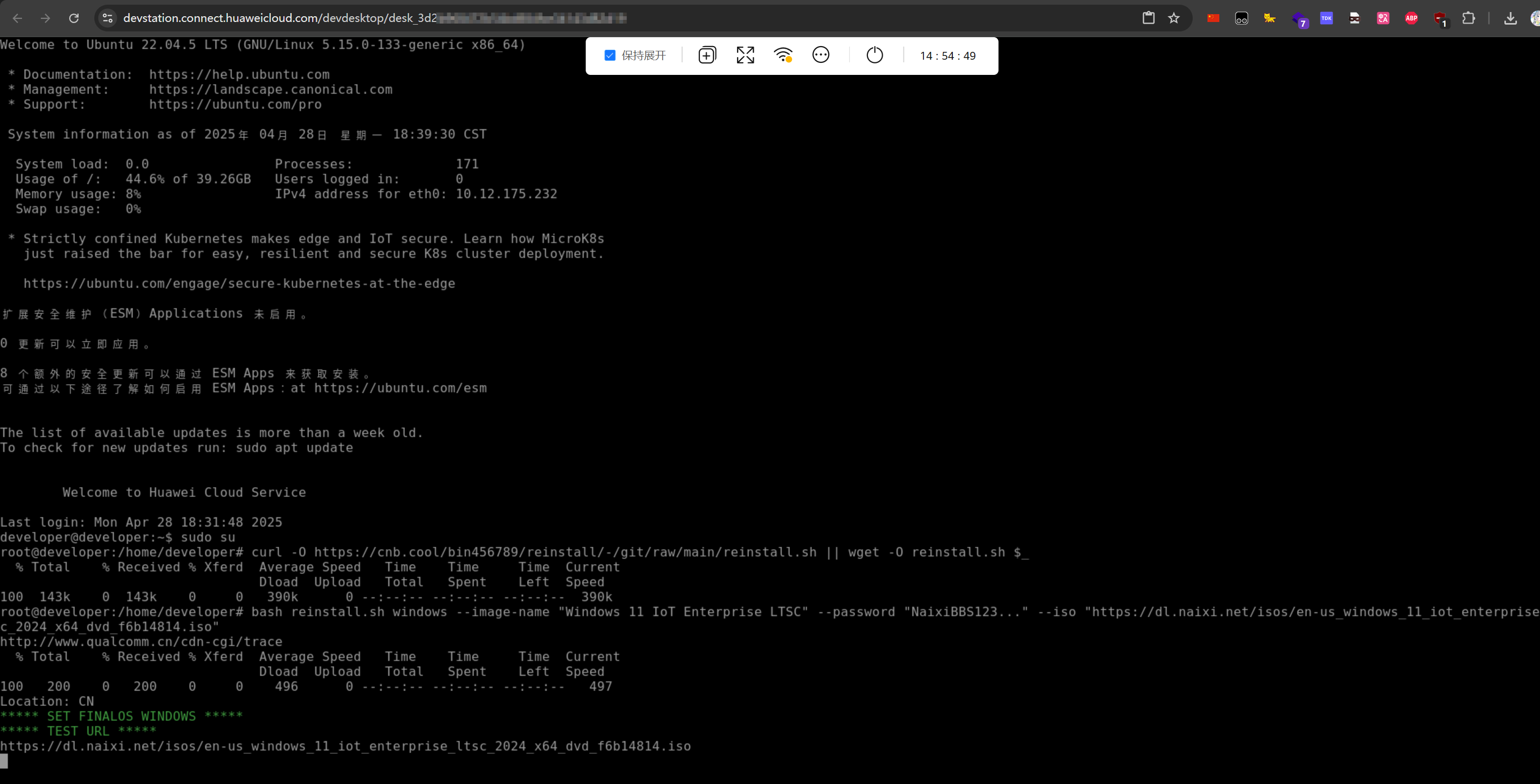The width and height of the screenshot is (1540, 784).
Task: Check the network signal status indicator
Action: 783,55
